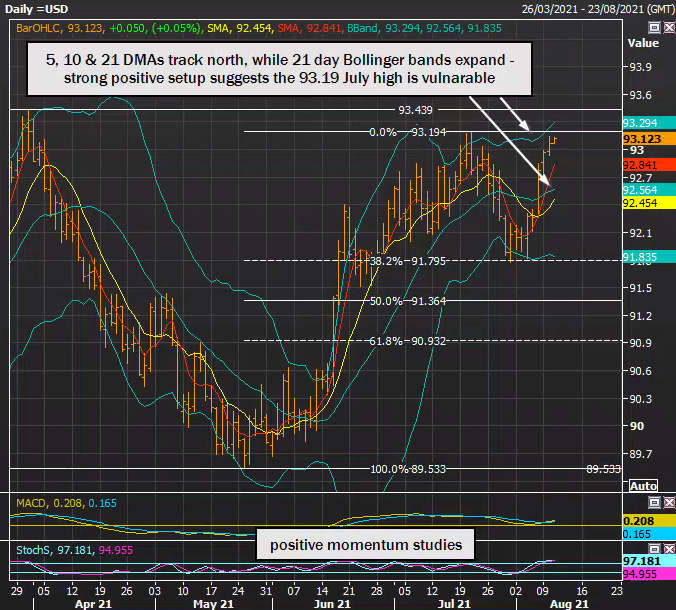This screenshot has height=610, width=676.
Task: Click the StochS indicator label
Action: click(33, 550)
